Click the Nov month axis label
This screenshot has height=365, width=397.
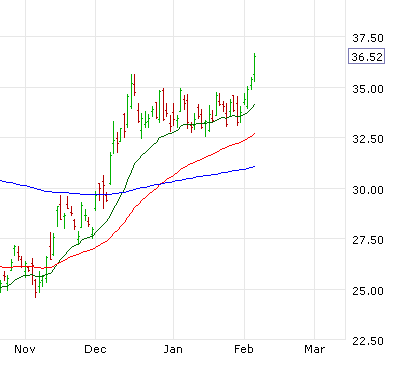pos(25,349)
